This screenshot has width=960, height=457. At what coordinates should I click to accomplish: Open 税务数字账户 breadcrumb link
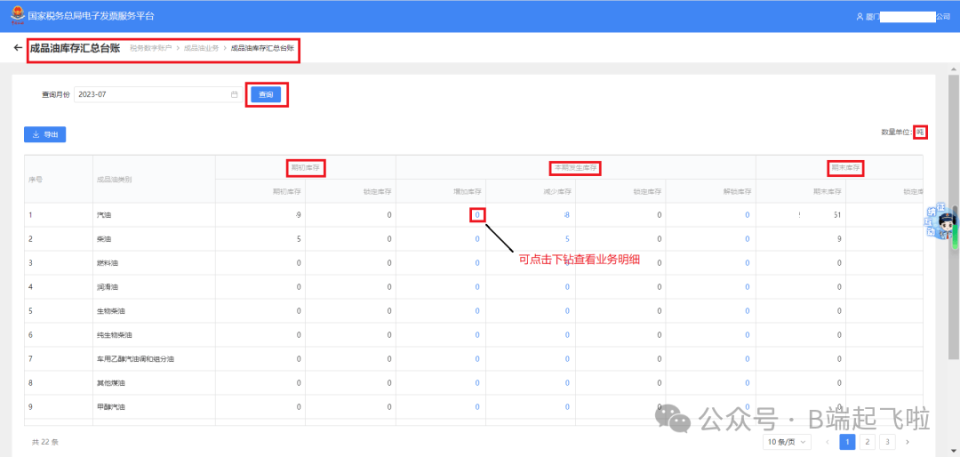[151, 48]
